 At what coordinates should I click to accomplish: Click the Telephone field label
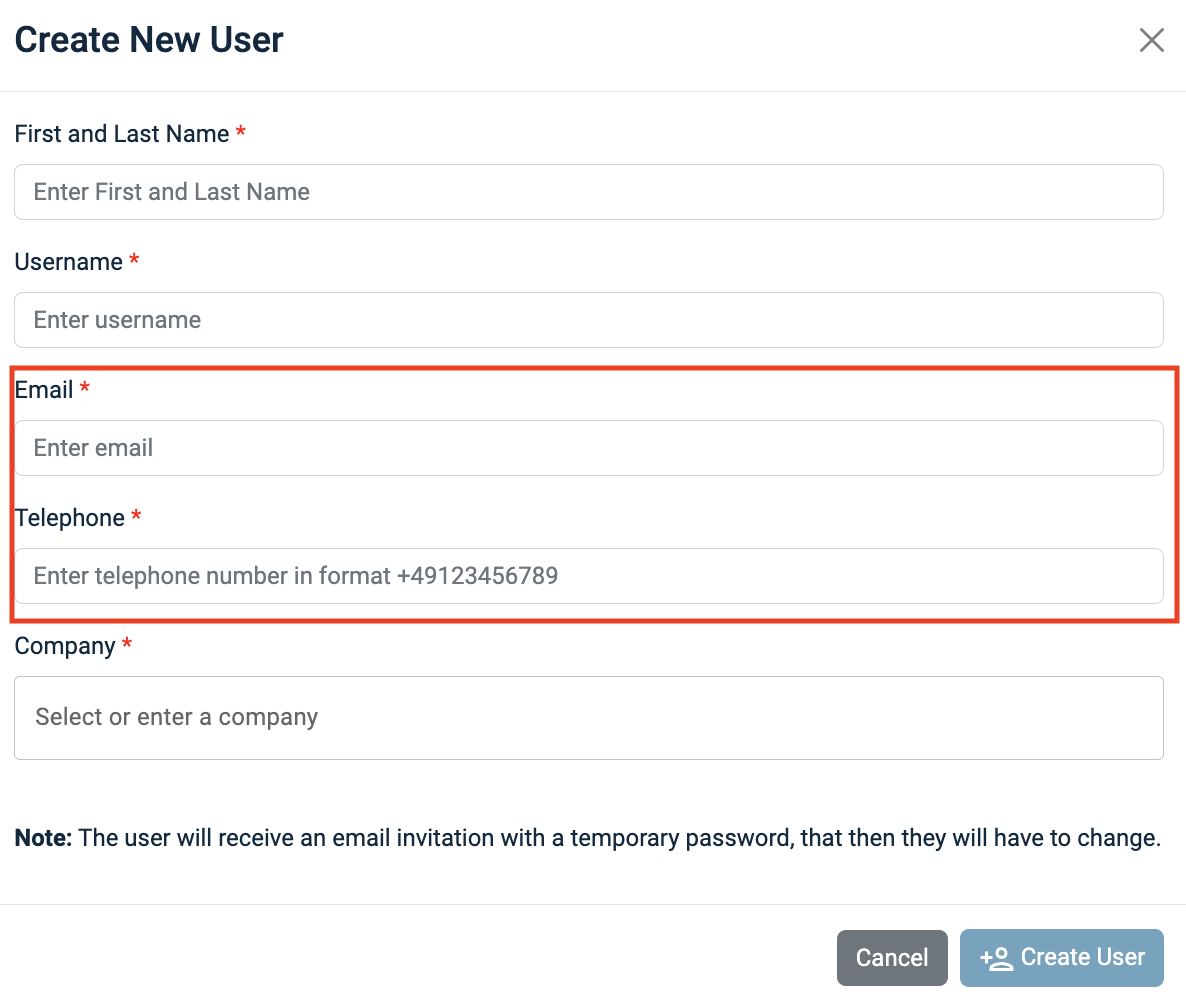69,518
